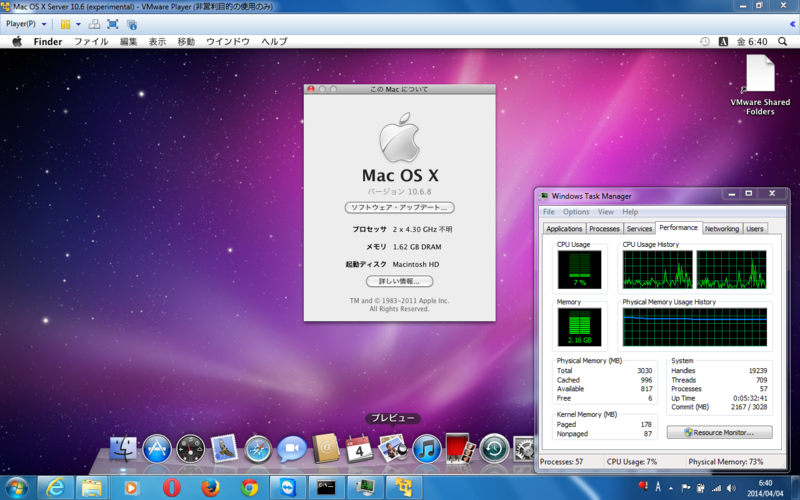Collapse VMware toolbar arrow at right

pos(792,24)
